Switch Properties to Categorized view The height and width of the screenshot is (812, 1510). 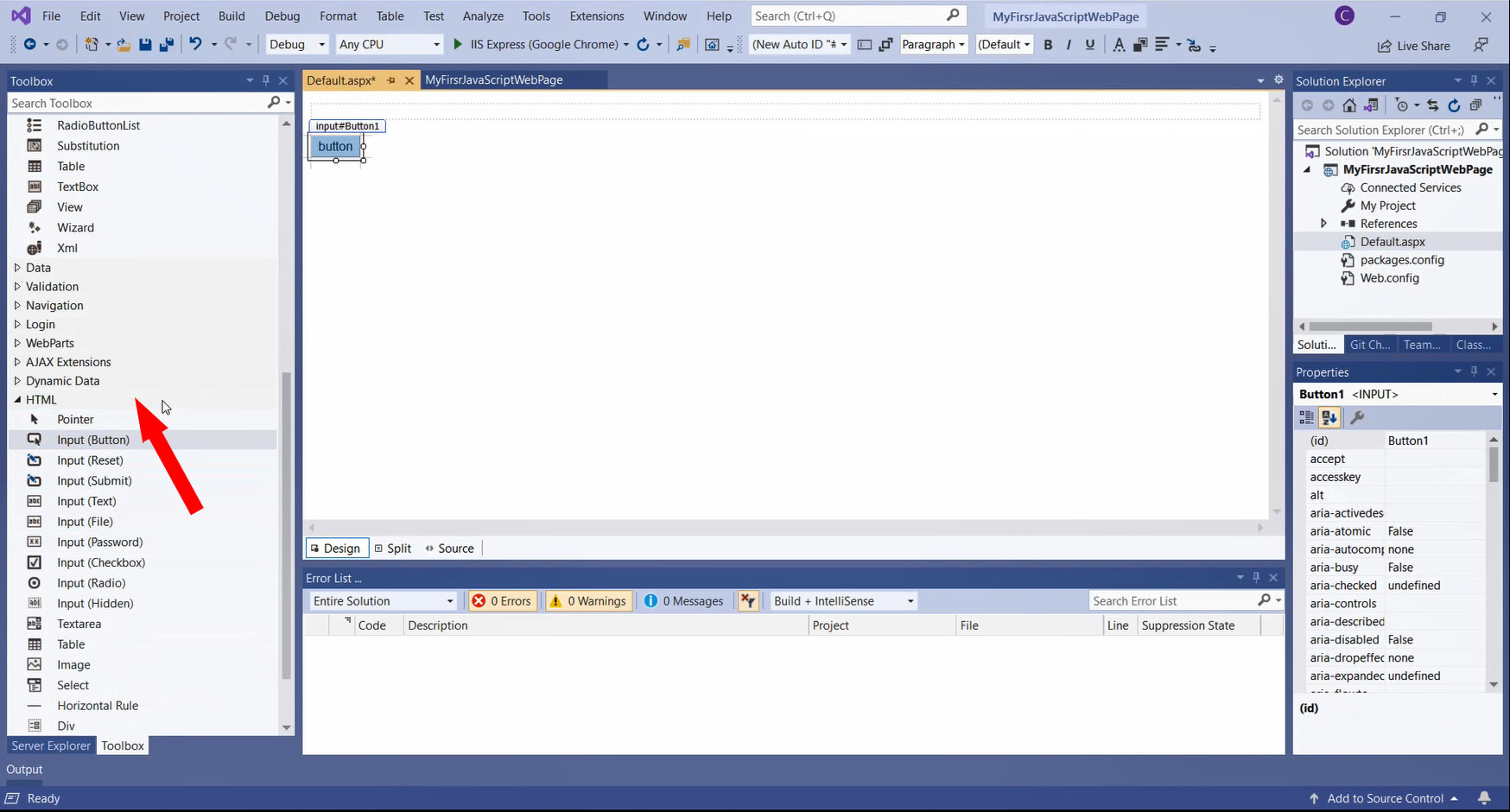[1306, 418]
